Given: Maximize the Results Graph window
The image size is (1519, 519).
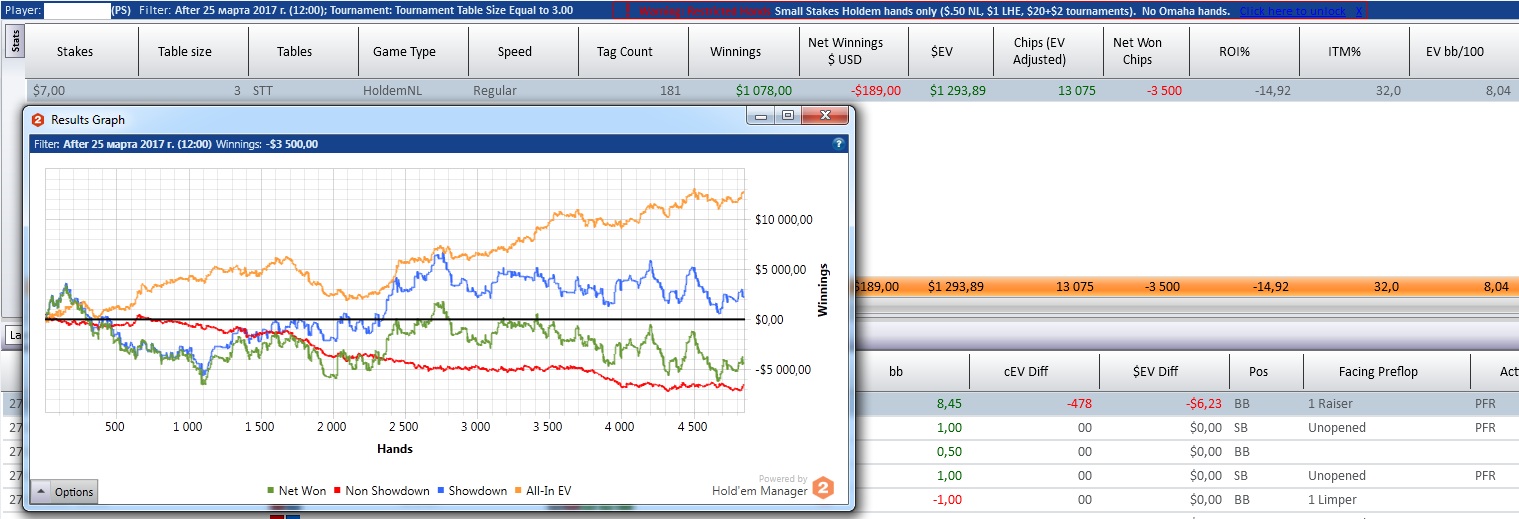Looking at the screenshot, I should [787, 117].
